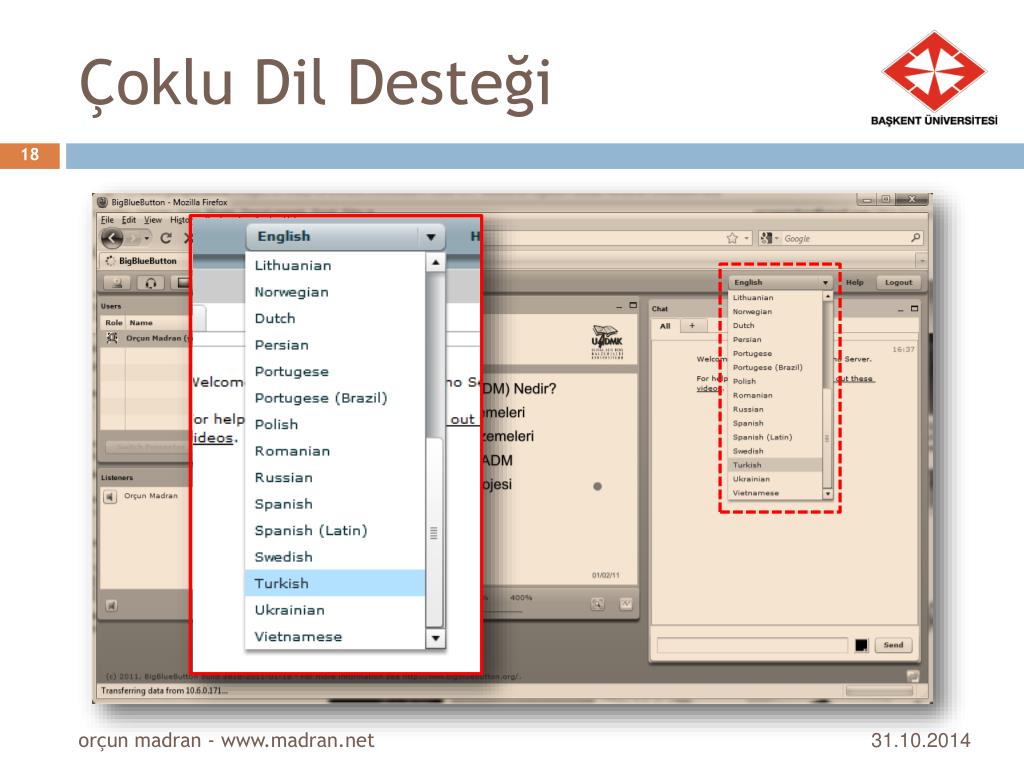Click the 'Transferring data from 10.6.0.171...' status text
The image size is (1024, 768).
[165, 690]
